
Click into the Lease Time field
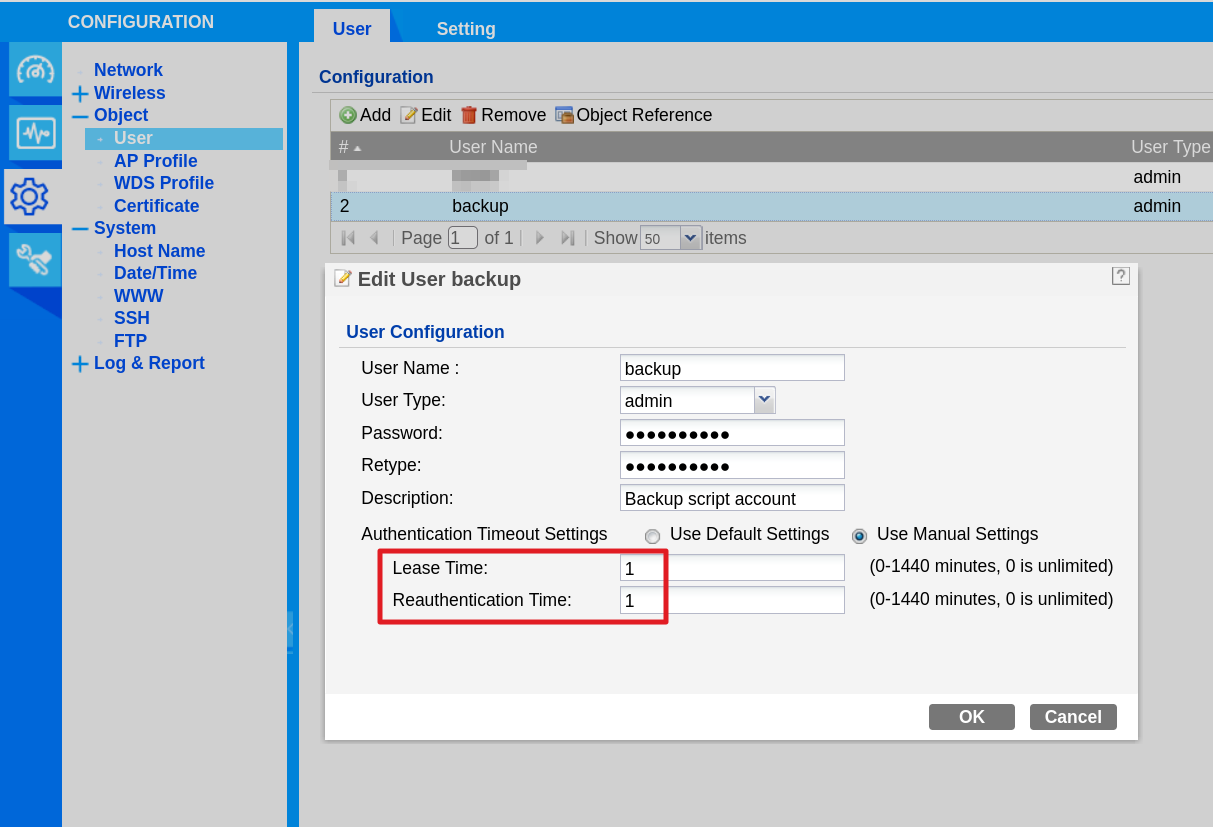[732, 568]
